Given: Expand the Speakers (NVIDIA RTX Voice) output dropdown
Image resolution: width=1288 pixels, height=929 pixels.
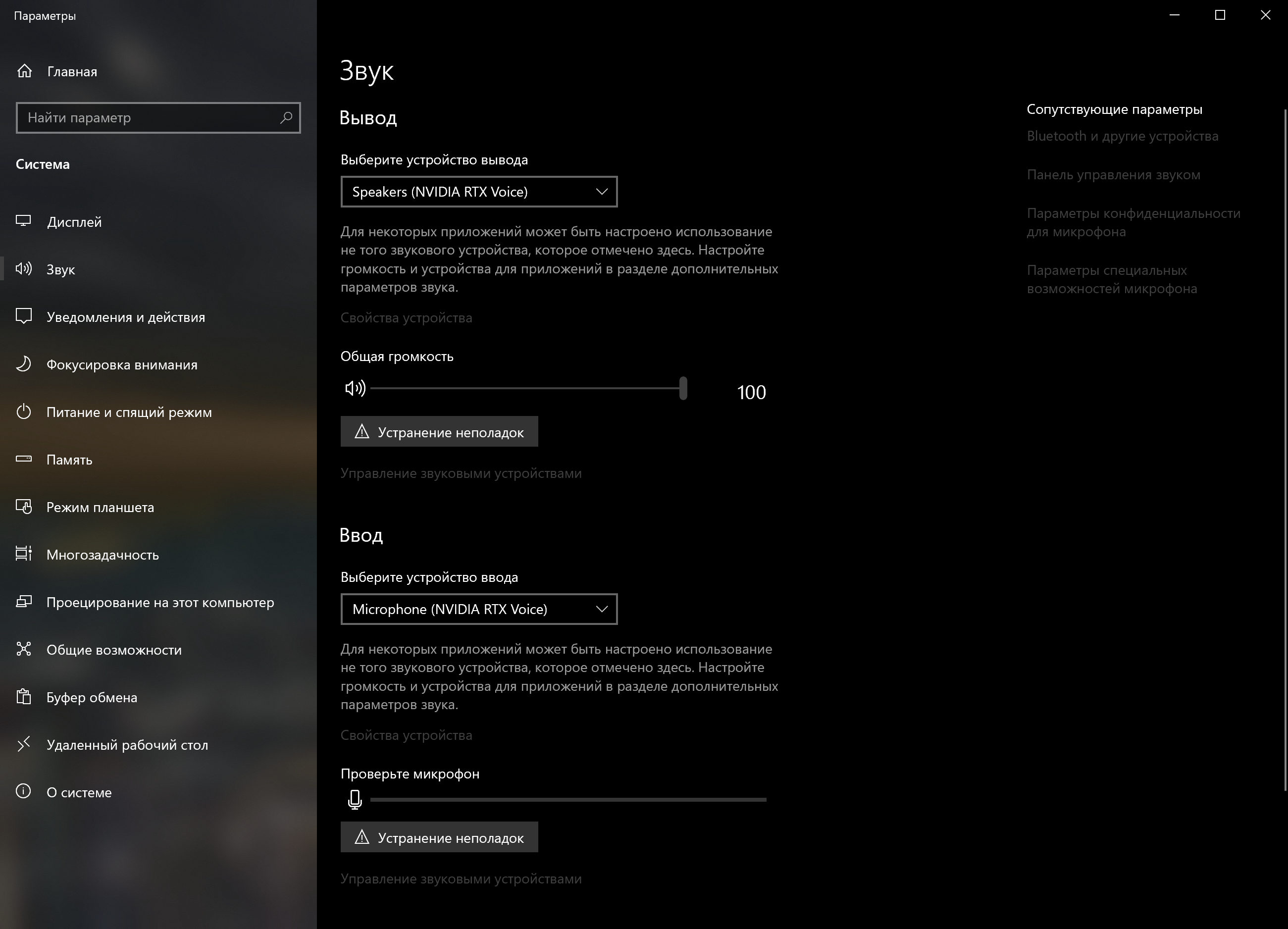Looking at the screenshot, I should pyautogui.click(x=479, y=192).
